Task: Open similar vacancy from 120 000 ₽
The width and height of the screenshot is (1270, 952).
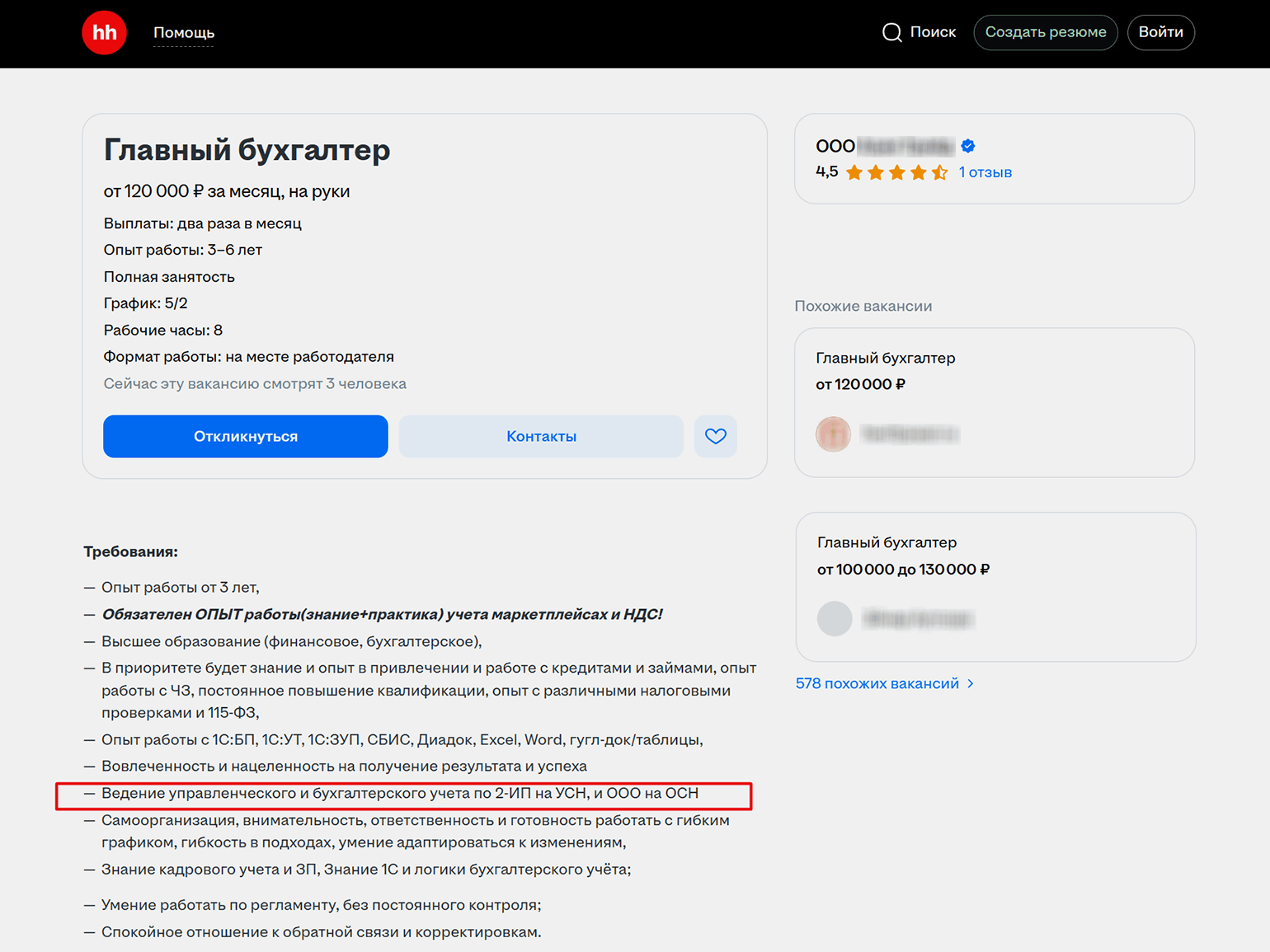Action: pyautogui.click(x=885, y=358)
